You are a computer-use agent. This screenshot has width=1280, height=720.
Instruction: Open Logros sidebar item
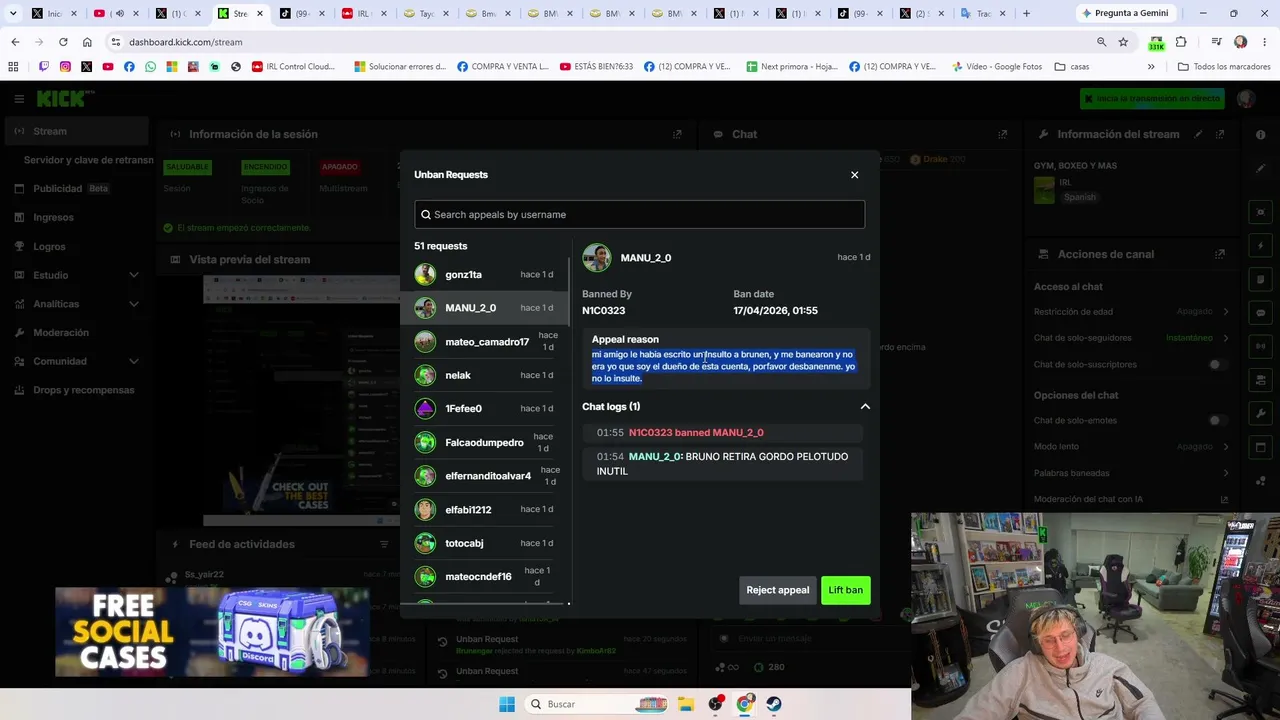pyautogui.click(x=77, y=246)
